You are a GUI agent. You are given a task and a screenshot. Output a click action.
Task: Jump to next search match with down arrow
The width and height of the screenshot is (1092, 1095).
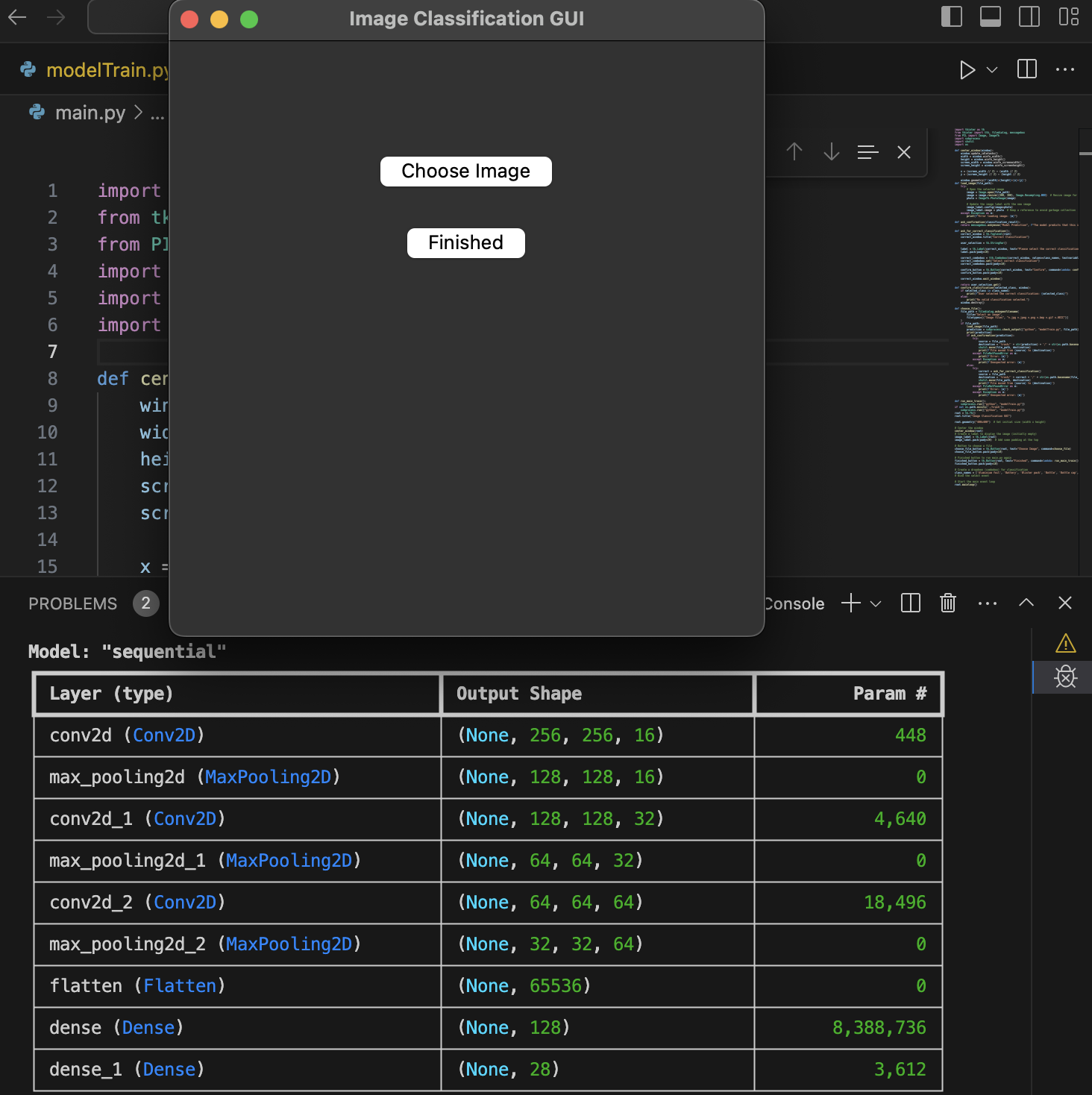[831, 152]
